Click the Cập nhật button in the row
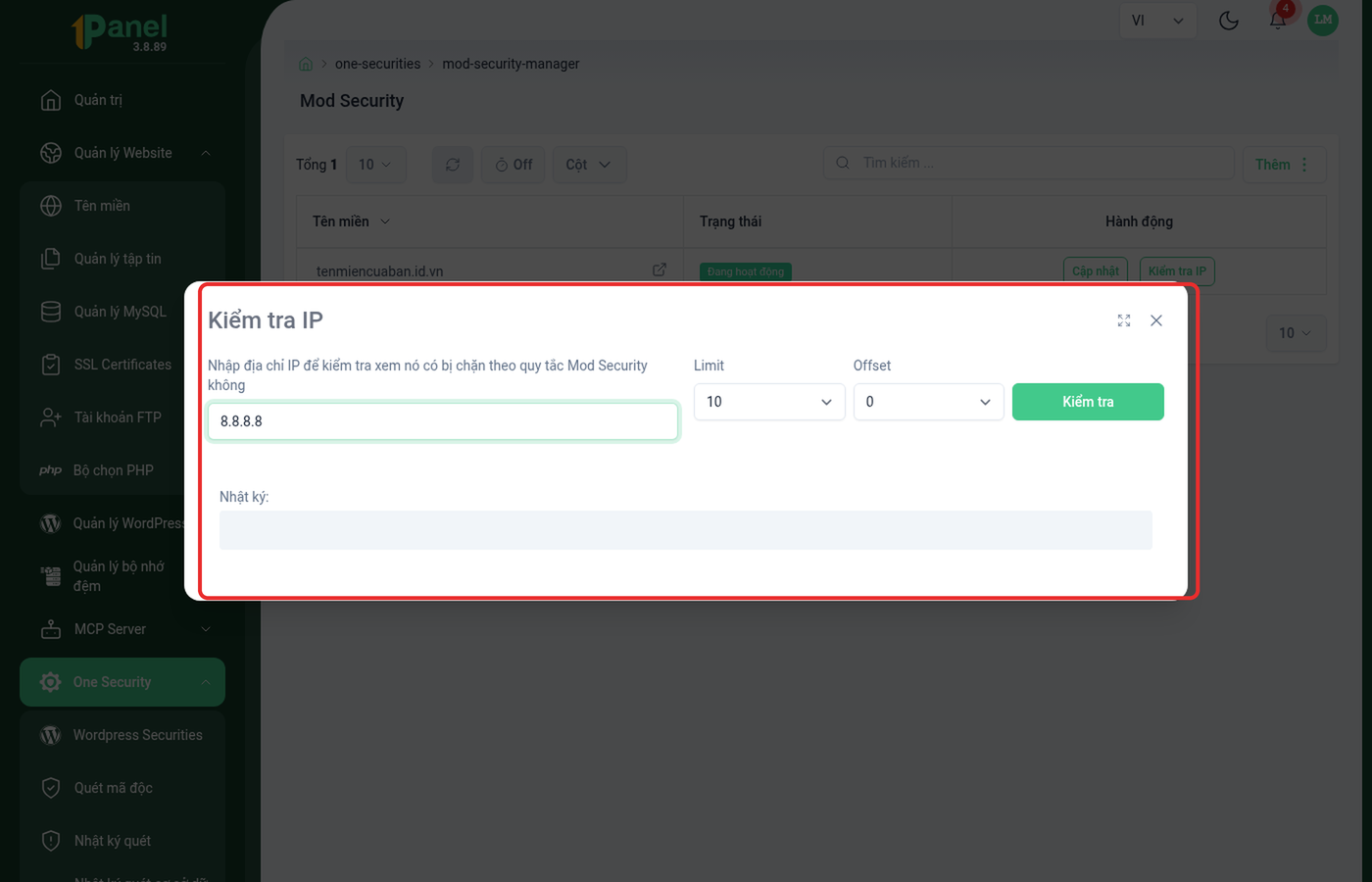1372x882 pixels. 1096,271
